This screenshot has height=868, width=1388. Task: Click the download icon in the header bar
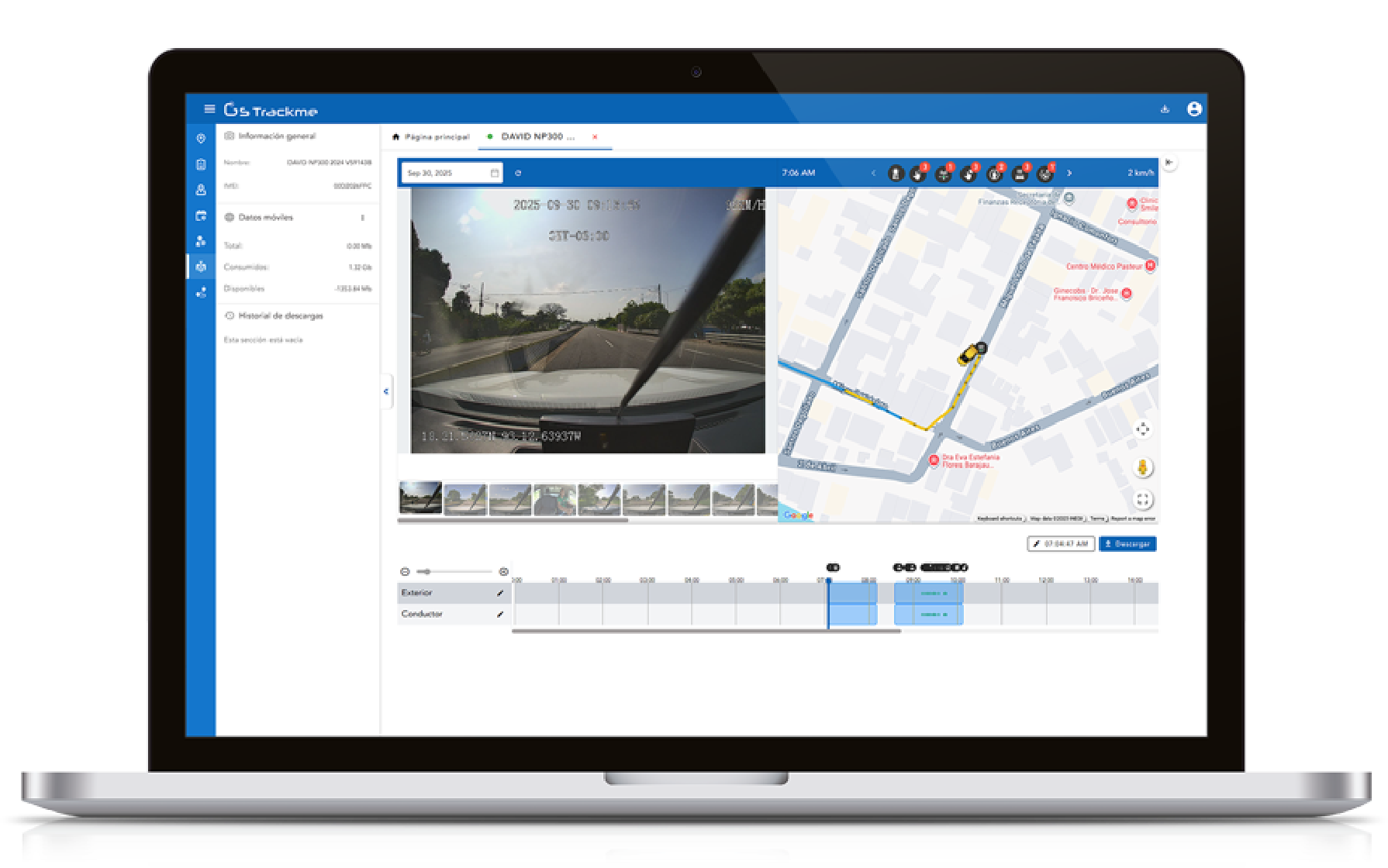click(x=1165, y=109)
